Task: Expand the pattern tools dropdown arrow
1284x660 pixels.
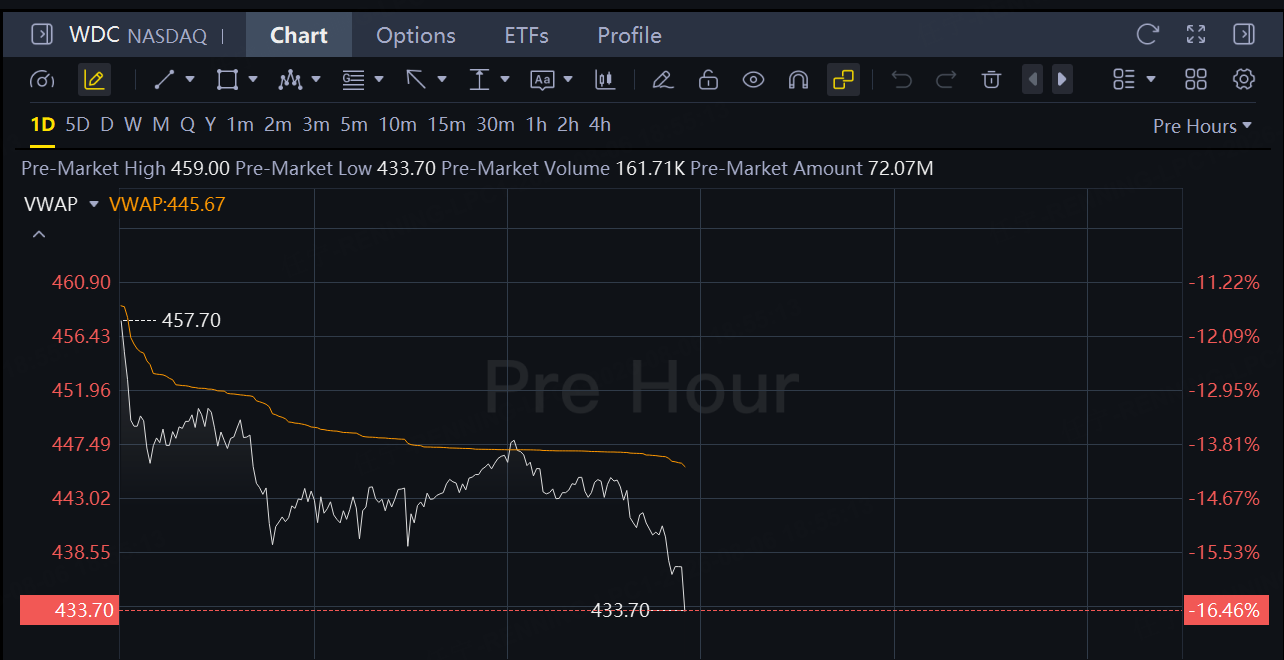Action: coord(316,79)
